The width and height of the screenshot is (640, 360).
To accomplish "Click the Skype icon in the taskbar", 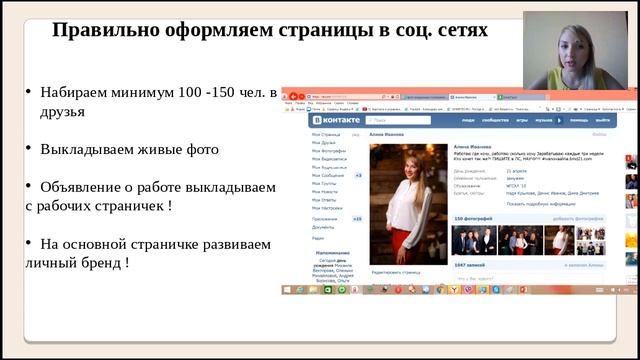I will (496, 289).
